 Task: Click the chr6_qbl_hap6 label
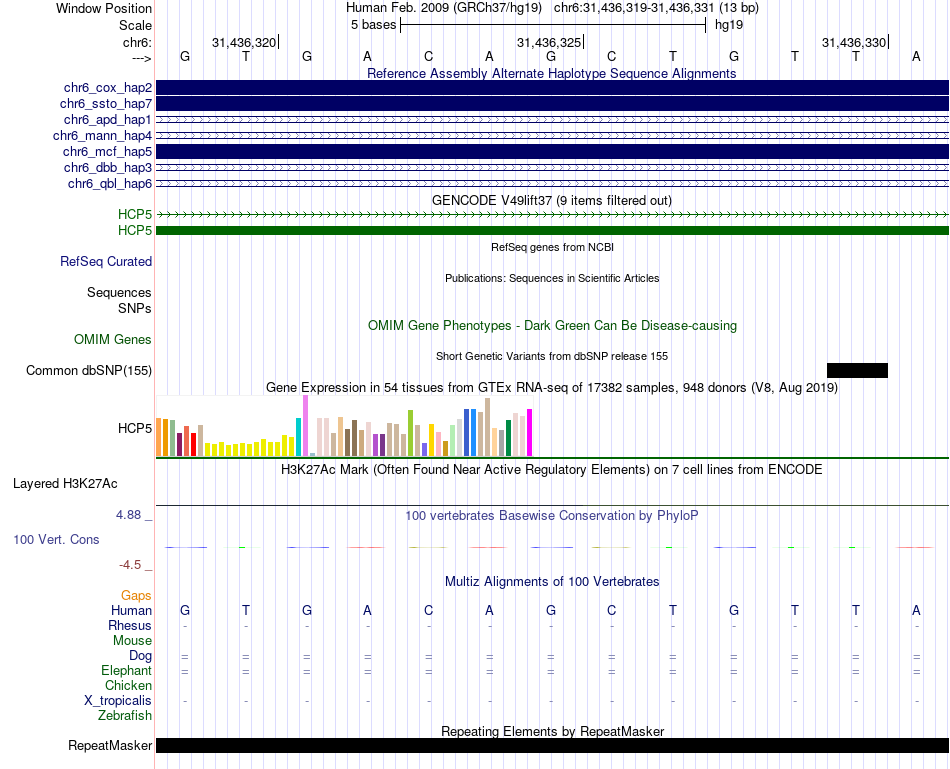click(110, 184)
